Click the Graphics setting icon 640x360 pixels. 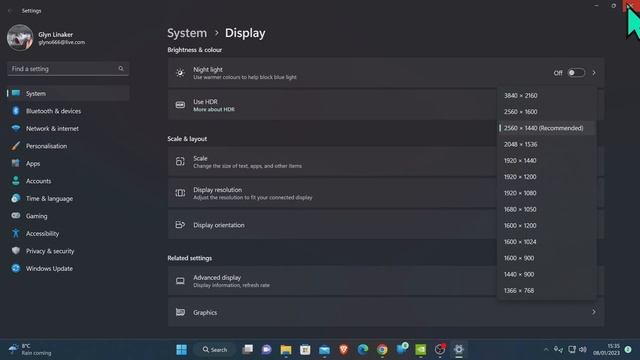(x=180, y=312)
